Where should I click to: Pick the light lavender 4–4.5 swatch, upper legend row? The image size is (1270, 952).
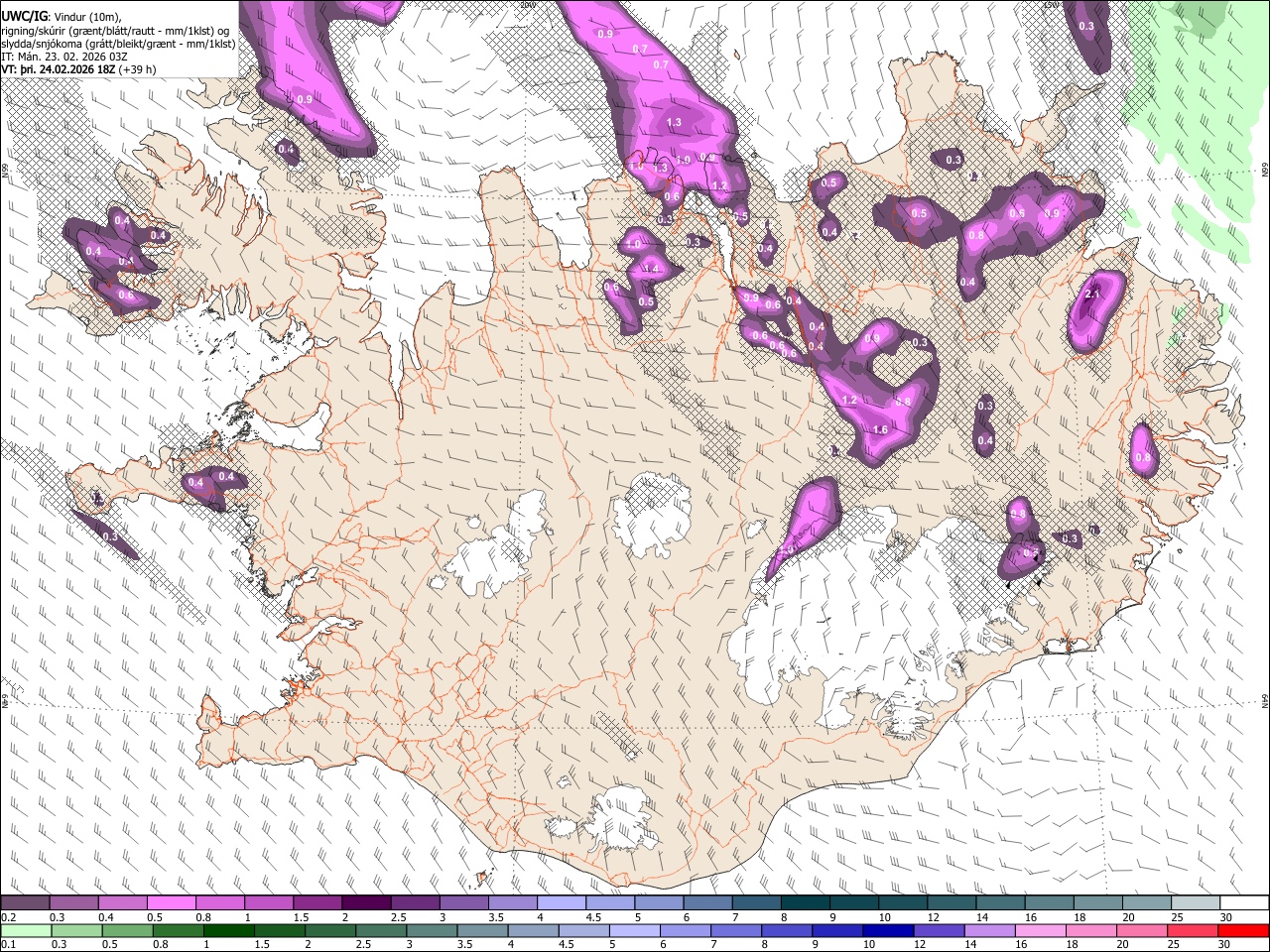[x=561, y=903]
